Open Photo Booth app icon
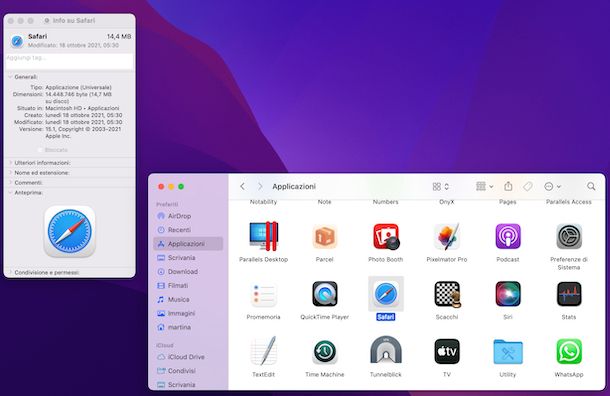The width and height of the screenshot is (610, 396). (x=386, y=236)
